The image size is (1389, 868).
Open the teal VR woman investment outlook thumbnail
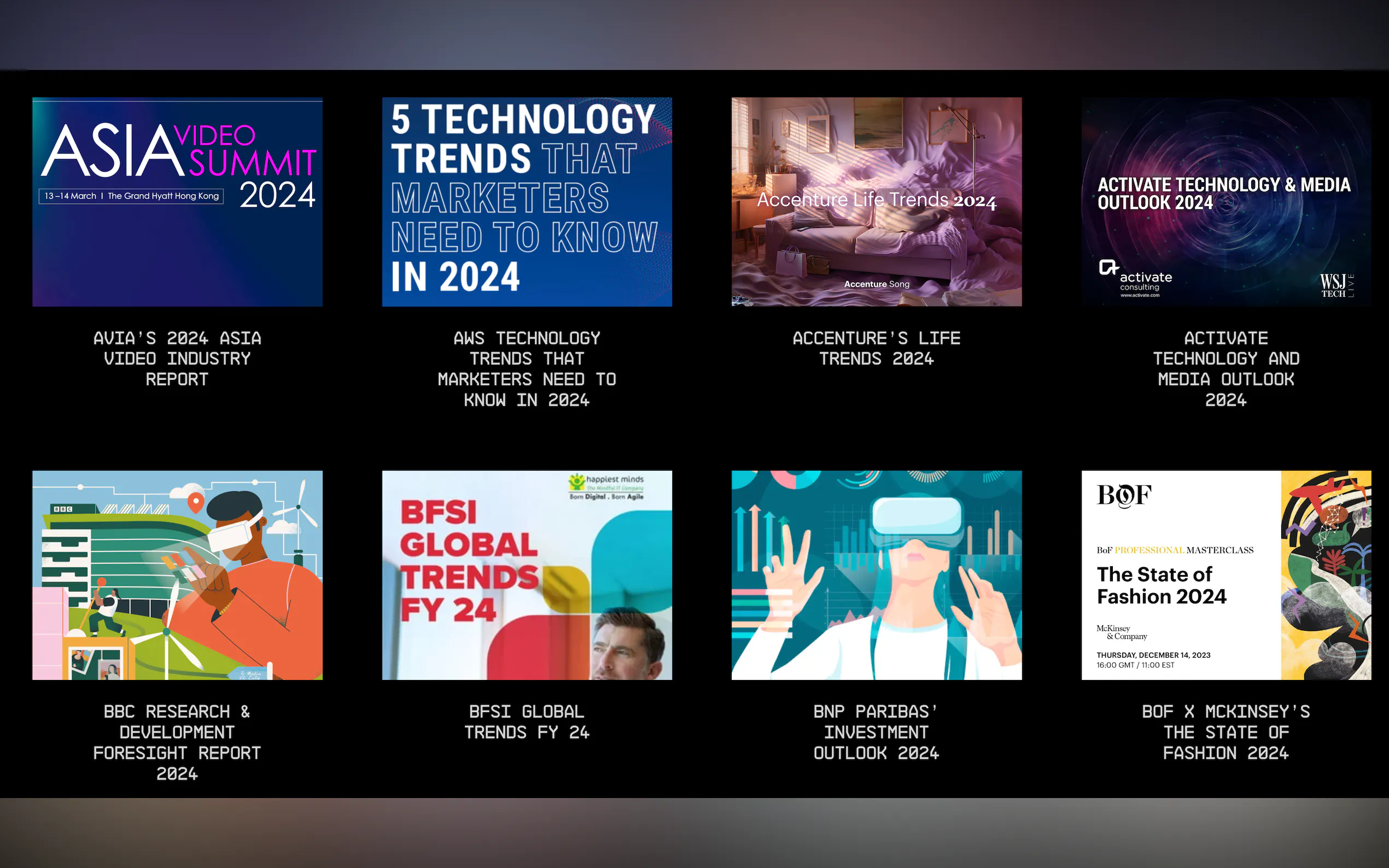(x=876, y=575)
